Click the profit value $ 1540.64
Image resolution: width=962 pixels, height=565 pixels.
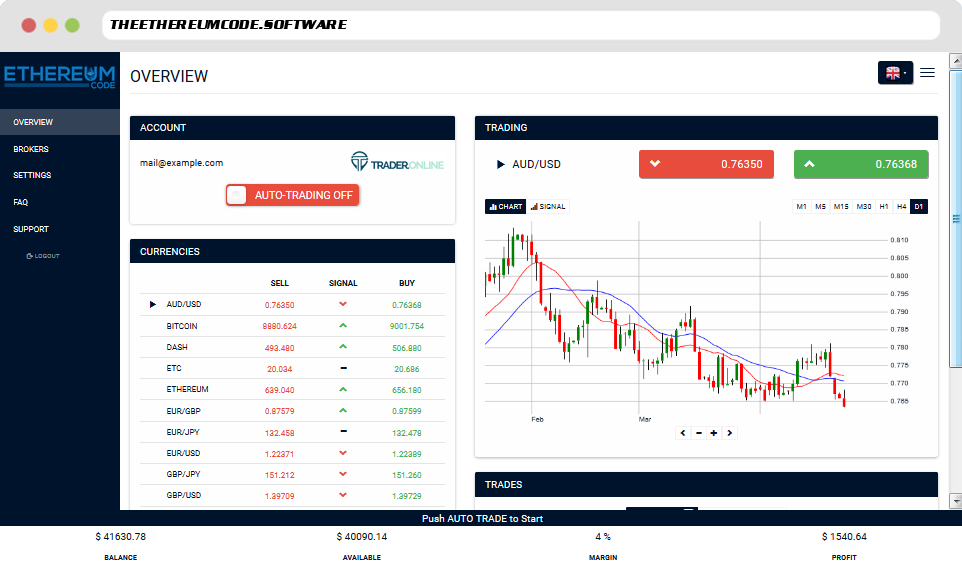tap(844, 537)
